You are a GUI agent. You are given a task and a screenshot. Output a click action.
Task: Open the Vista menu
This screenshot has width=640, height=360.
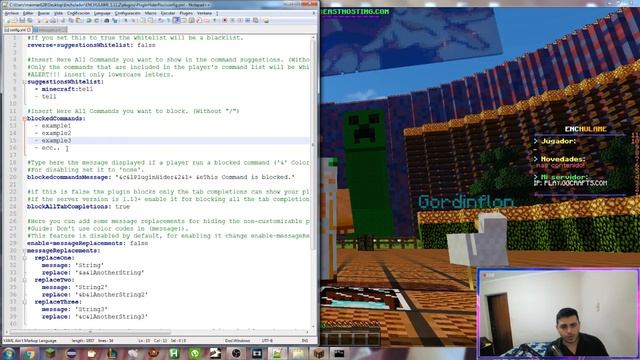click(x=59, y=13)
